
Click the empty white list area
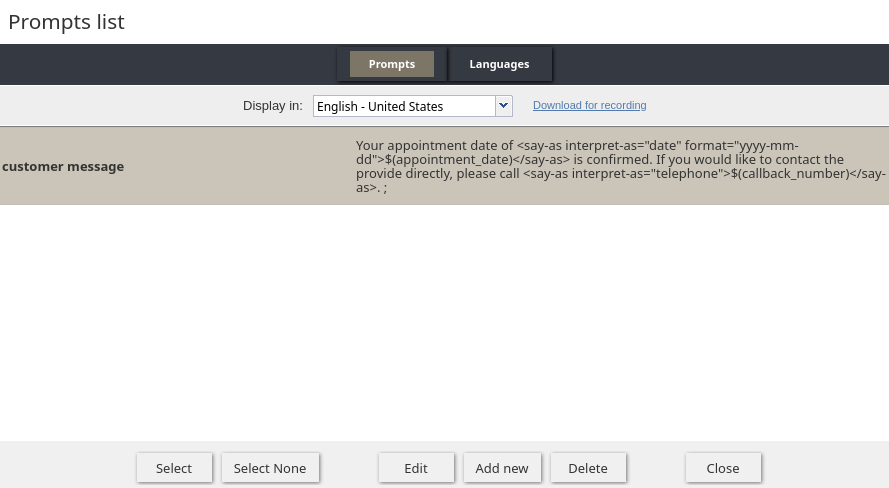444,320
